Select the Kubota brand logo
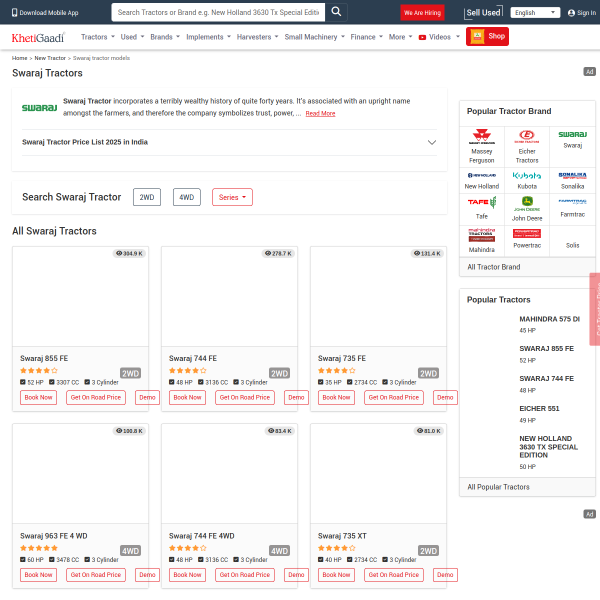 (x=527, y=175)
